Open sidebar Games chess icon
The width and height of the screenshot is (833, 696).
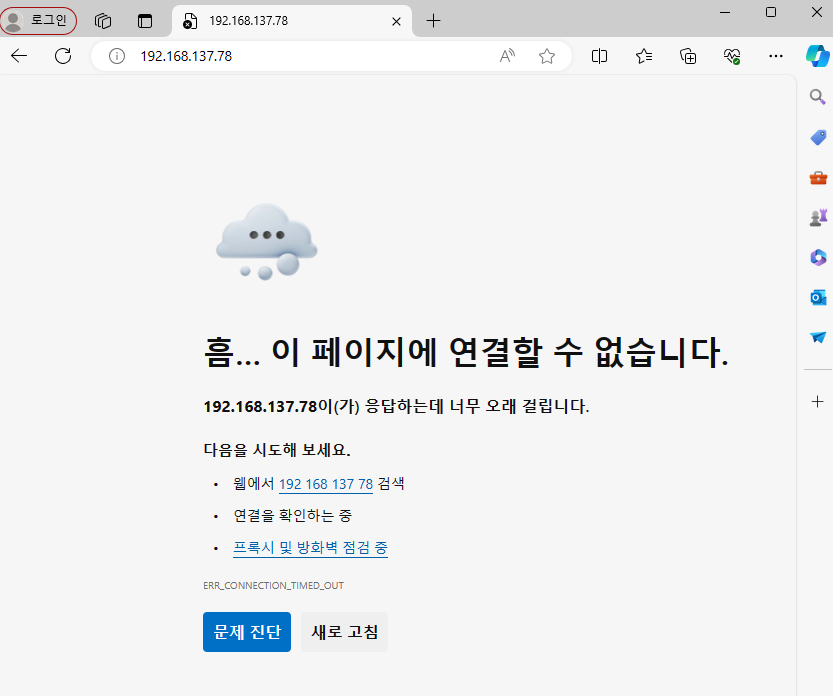click(x=818, y=217)
